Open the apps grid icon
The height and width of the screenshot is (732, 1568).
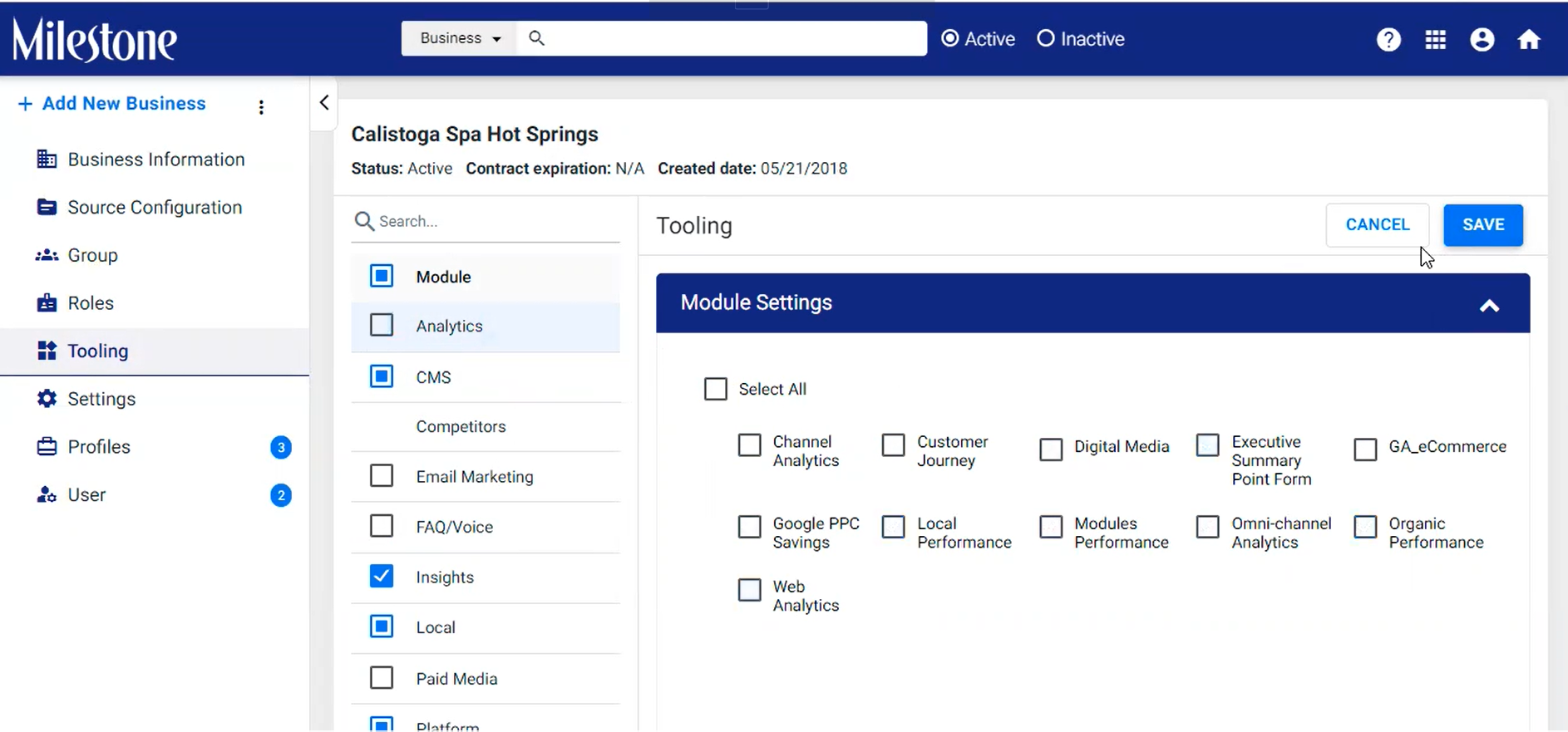[1436, 39]
